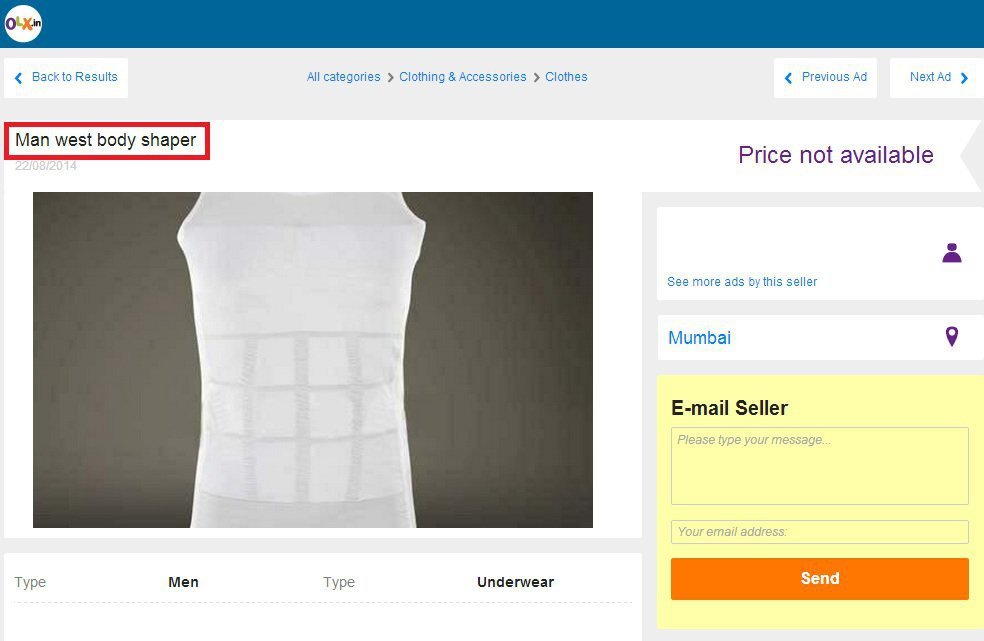Go to Previous Ad
984x641 pixels.
click(825, 77)
